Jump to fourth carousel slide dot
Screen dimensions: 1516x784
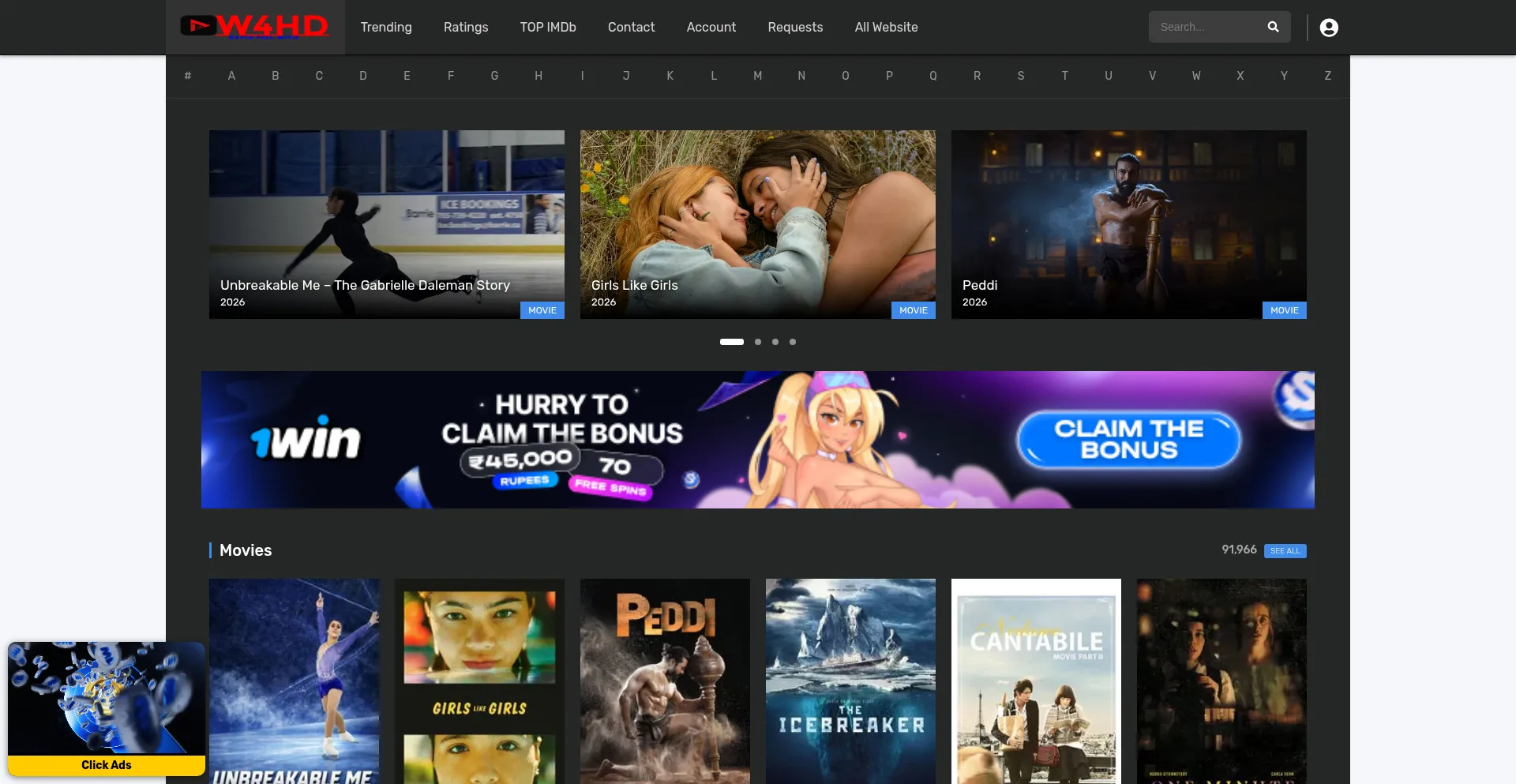[x=793, y=342]
